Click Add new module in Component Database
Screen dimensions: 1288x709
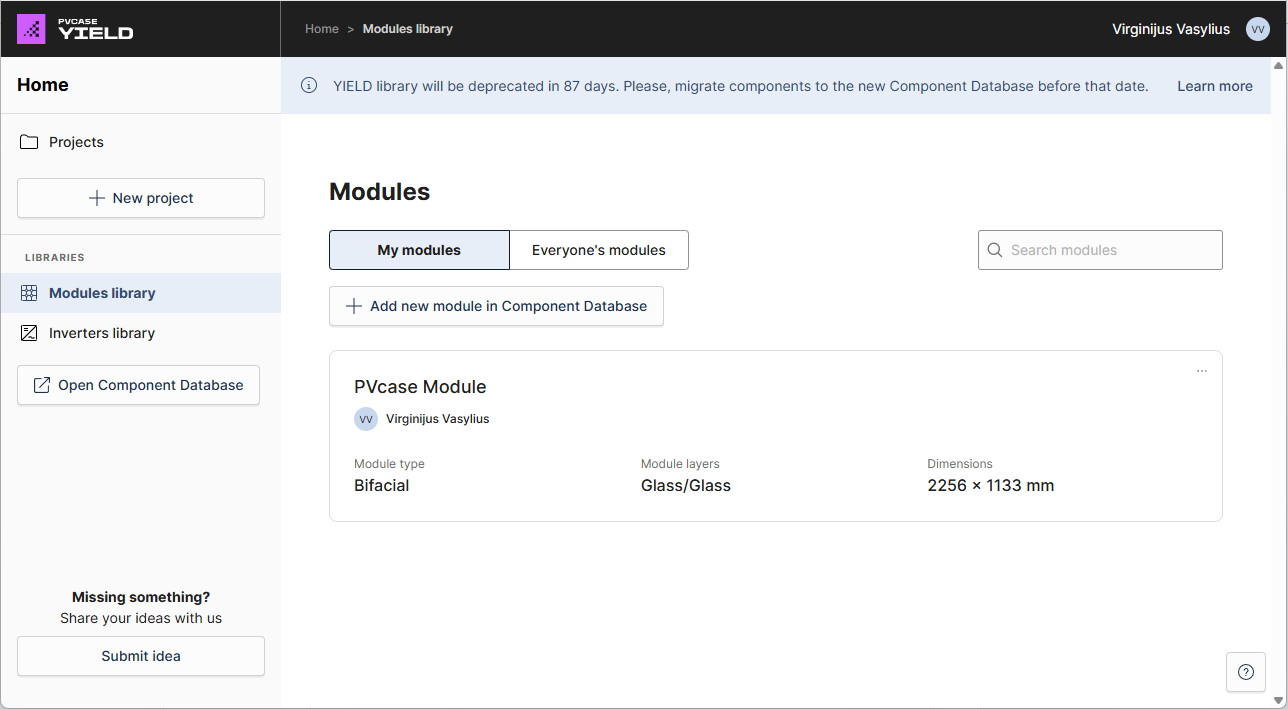[x=496, y=306]
